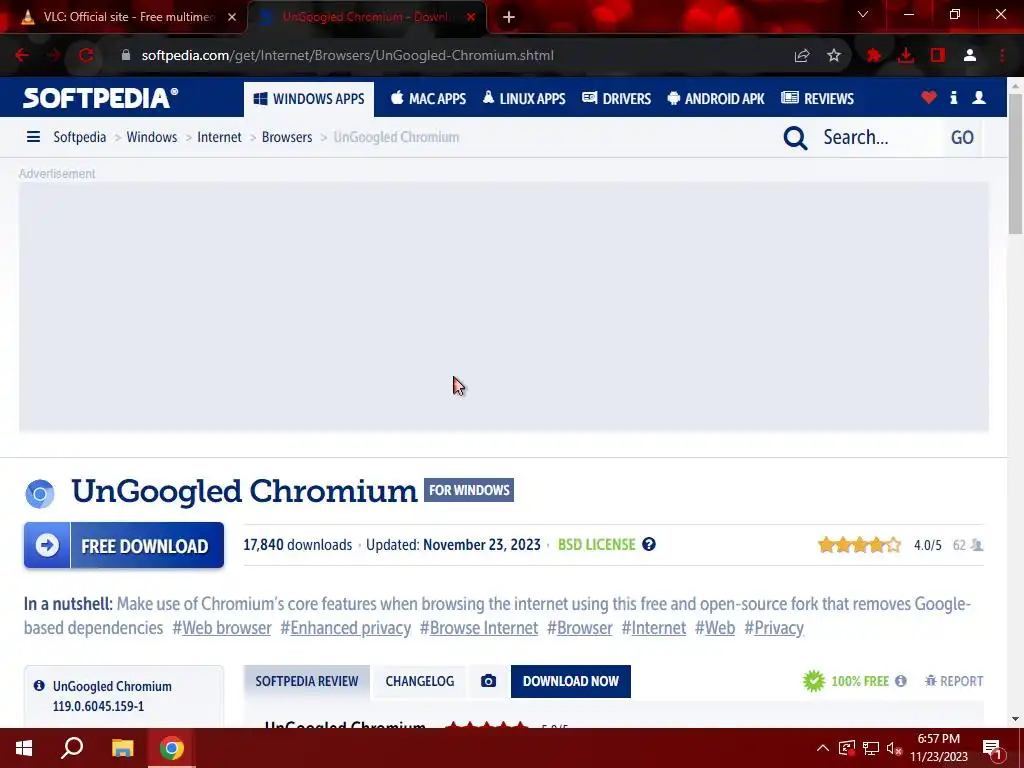Image resolution: width=1024 pixels, height=768 pixels.
Task: Open the Android APK section
Action: click(716, 99)
